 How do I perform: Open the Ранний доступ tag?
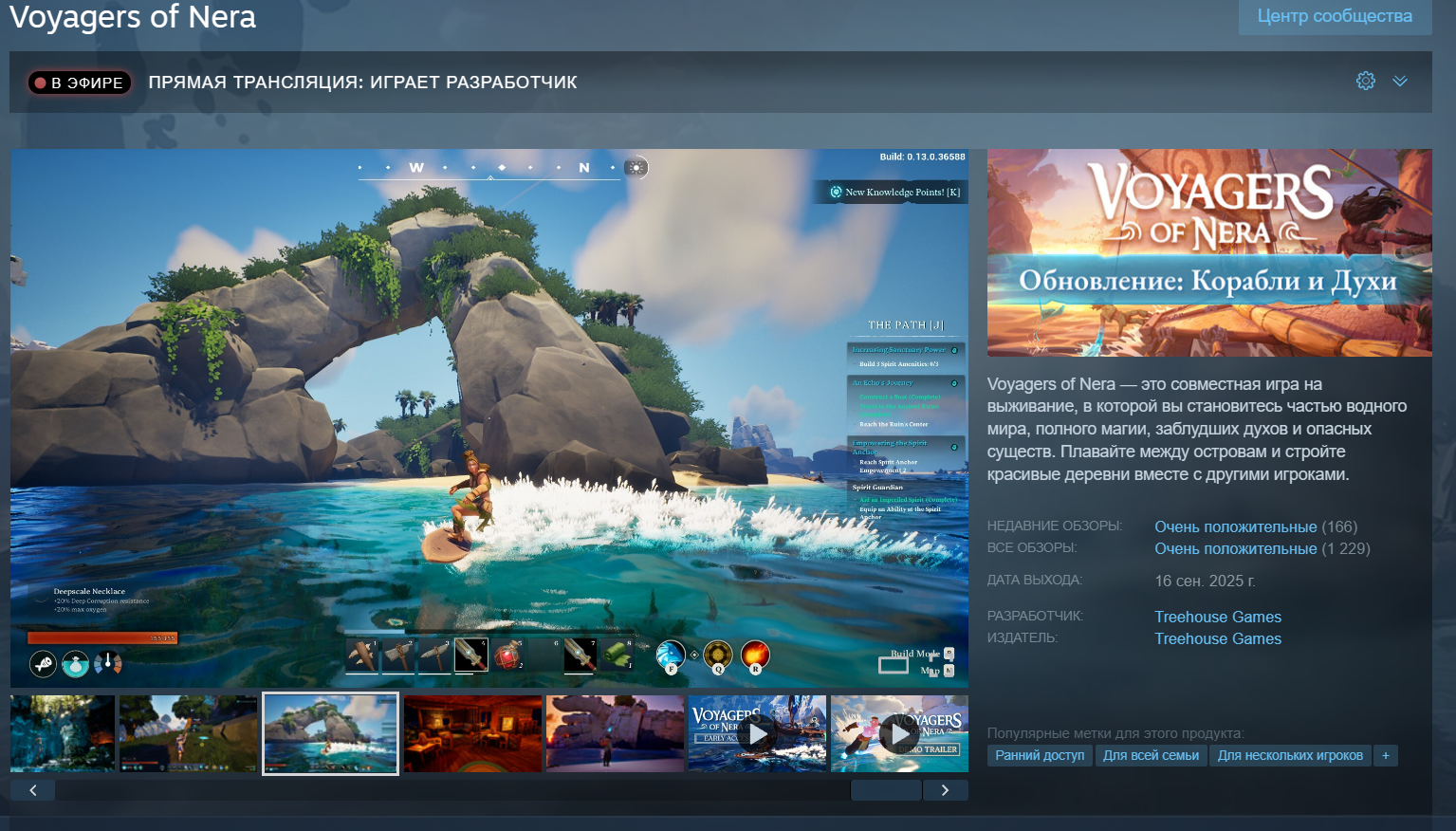pos(1040,755)
